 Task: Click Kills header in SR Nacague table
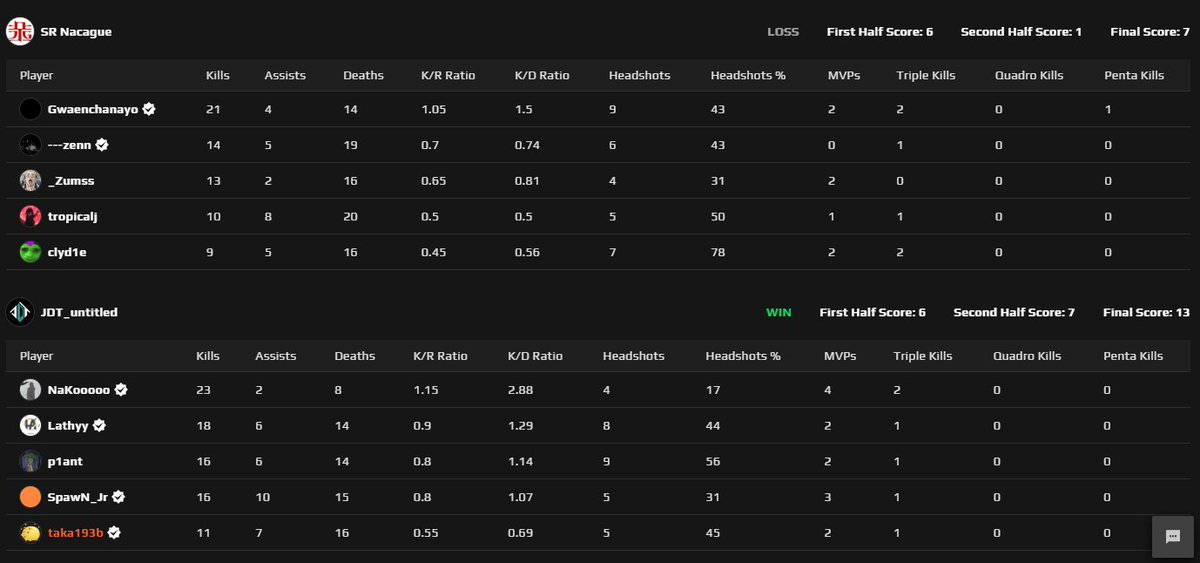coord(218,75)
